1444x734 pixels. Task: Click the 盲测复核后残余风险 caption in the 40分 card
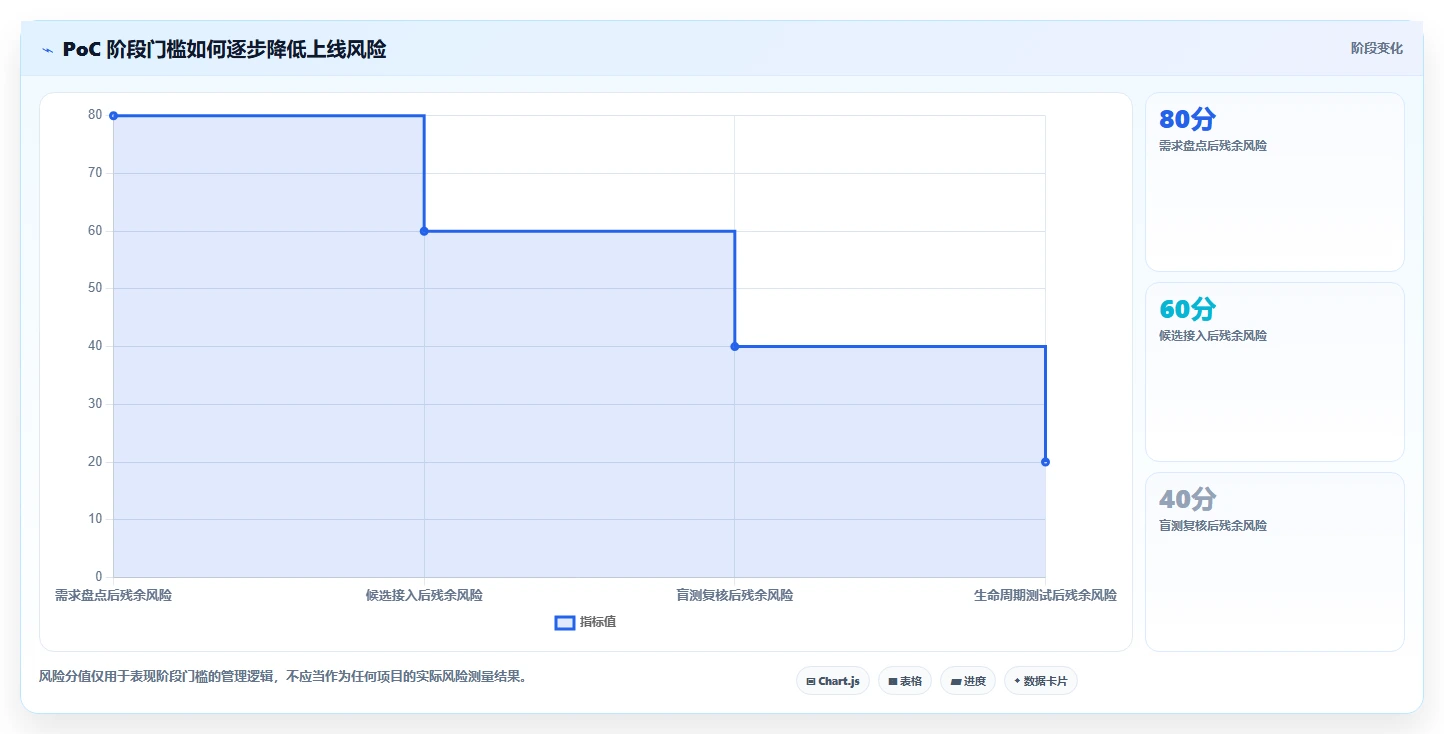[1212, 526]
